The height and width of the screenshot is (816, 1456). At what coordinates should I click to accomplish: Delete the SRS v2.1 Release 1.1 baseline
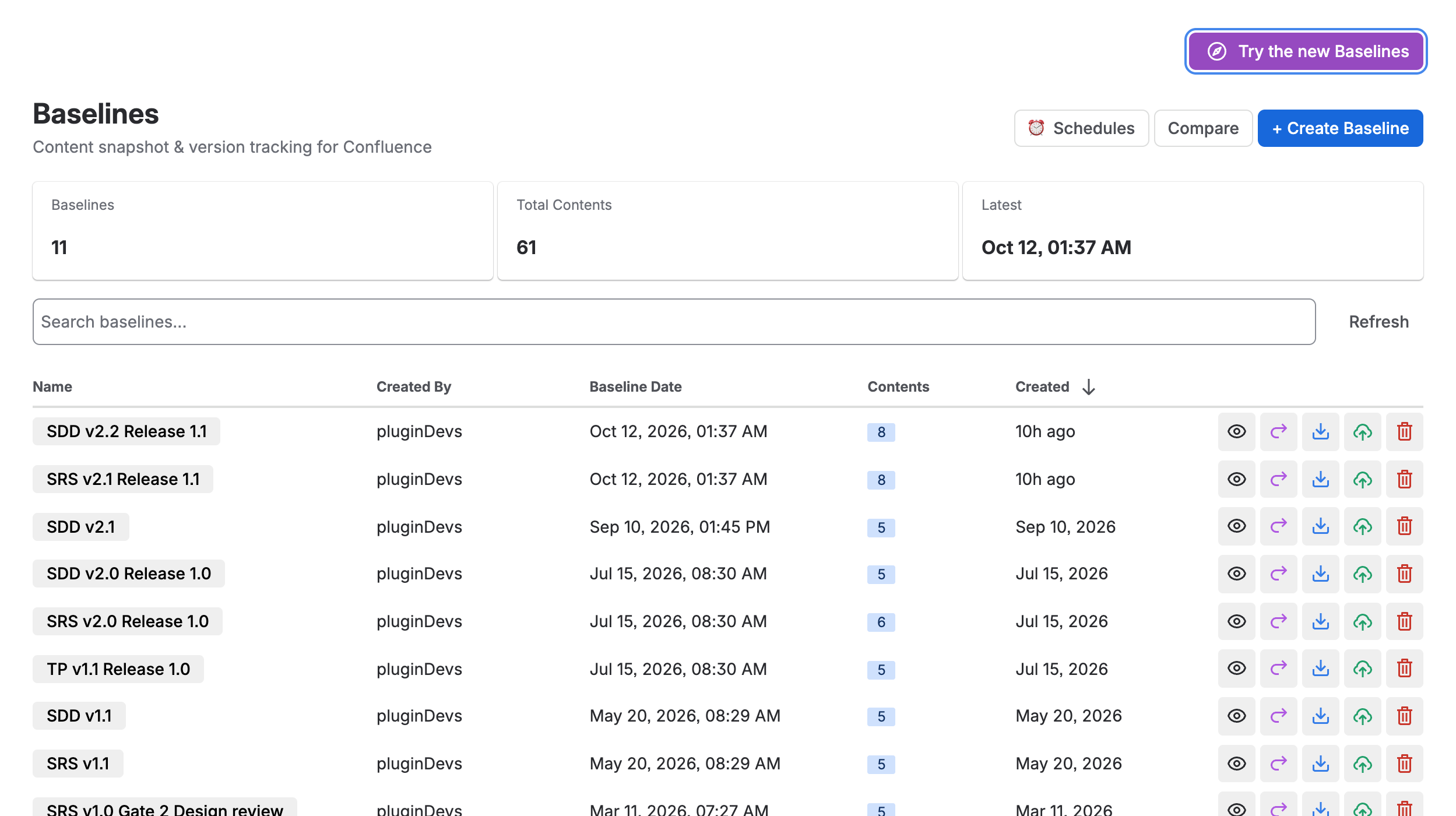click(x=1404, y=479)
